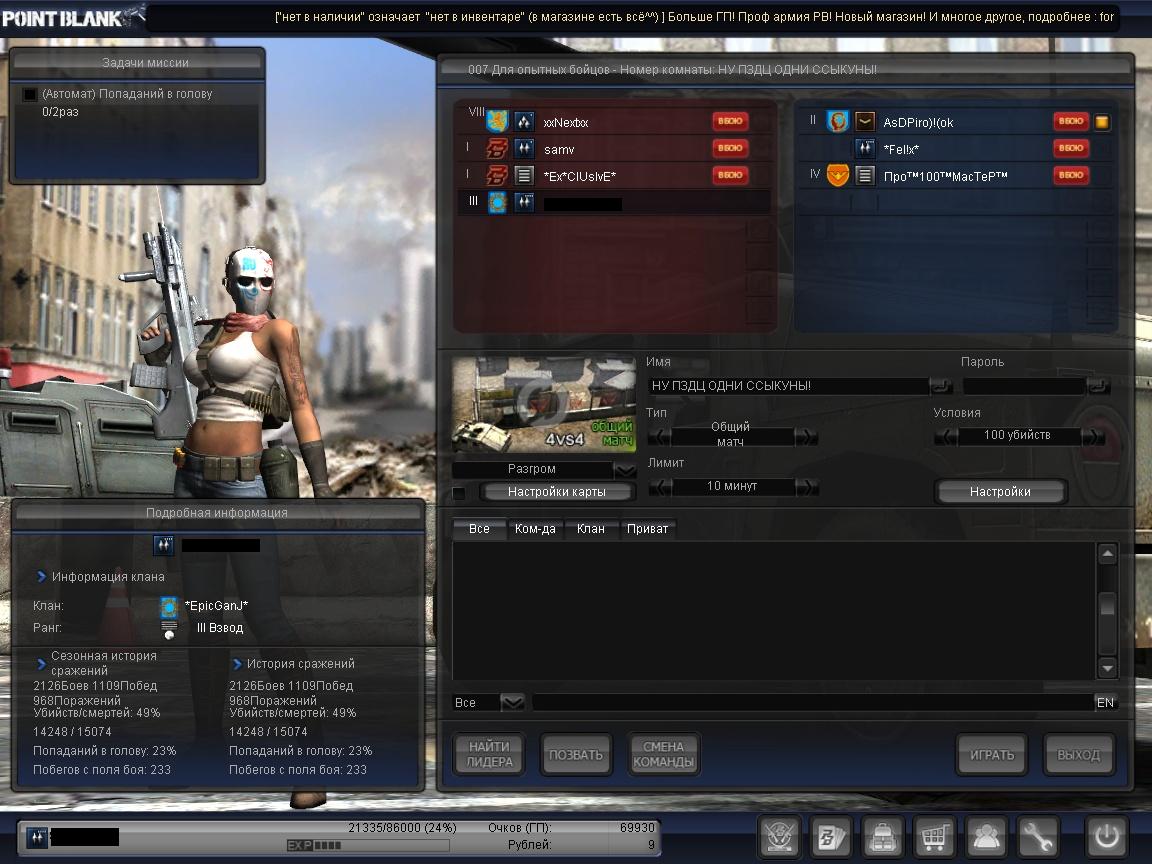
Task: Expand Информация клана section arrow
Action: pos(41,577)
